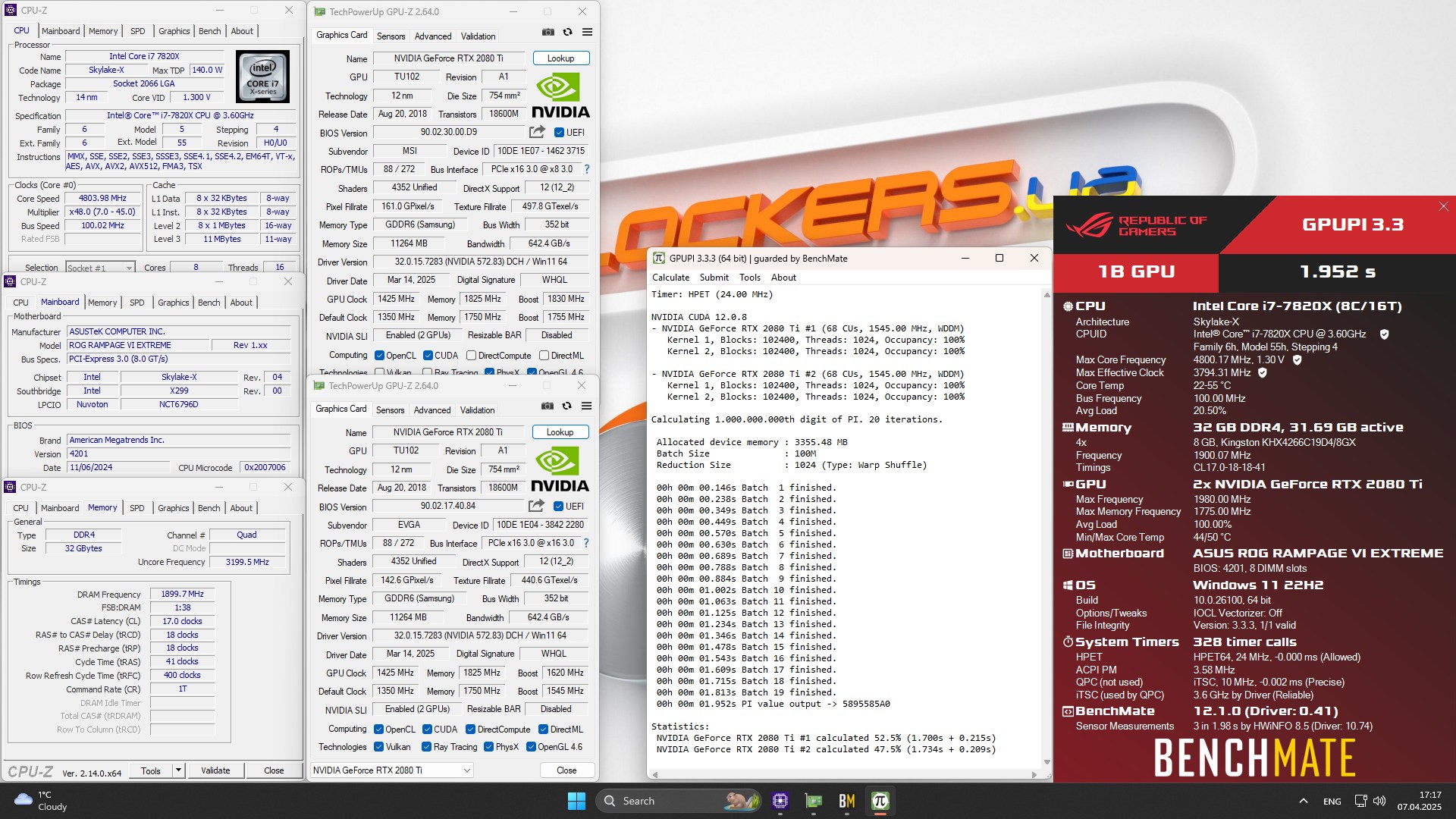The height and width of the screenshot is (819, 1456).
Task: Click Lookup button in top GPU-Z window
Action: point(560,58)
